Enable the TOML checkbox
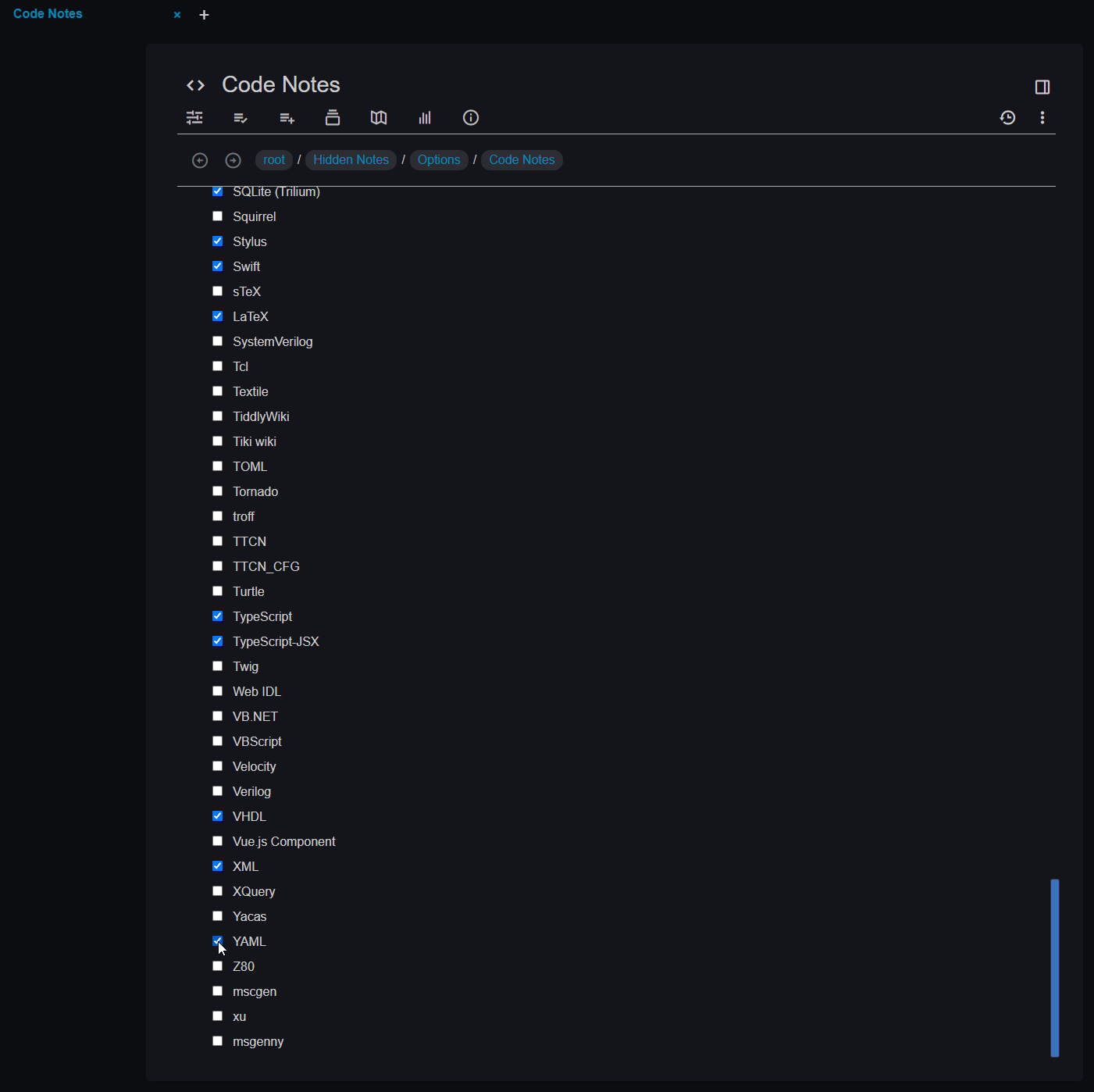The height and width of the screenshot is (1092, 1094). [x=218, y=466]
